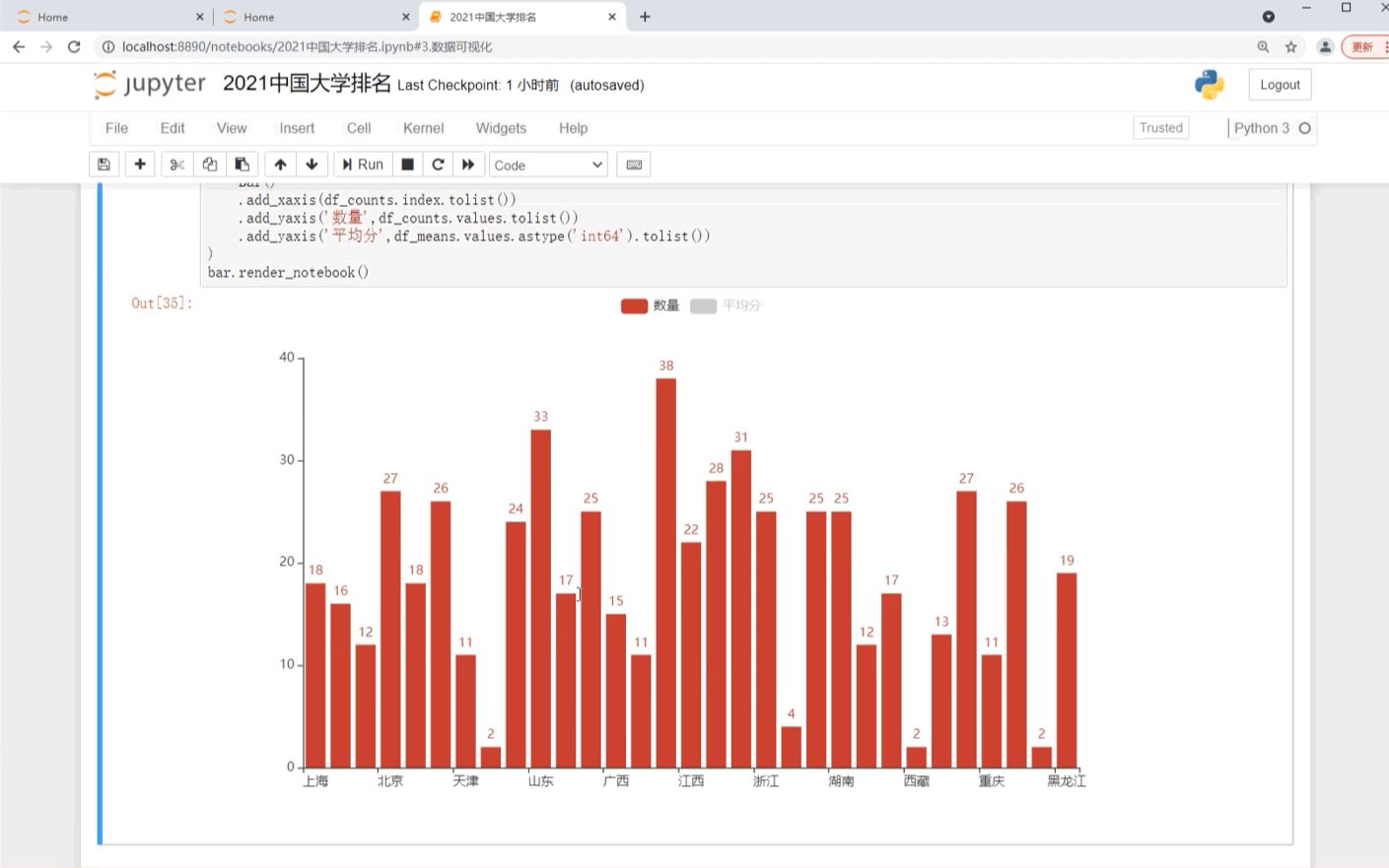Click the bar.render_notebook() code line
Image resolution: width=1389 pixels, height=868 pixels.
[288, 272]
